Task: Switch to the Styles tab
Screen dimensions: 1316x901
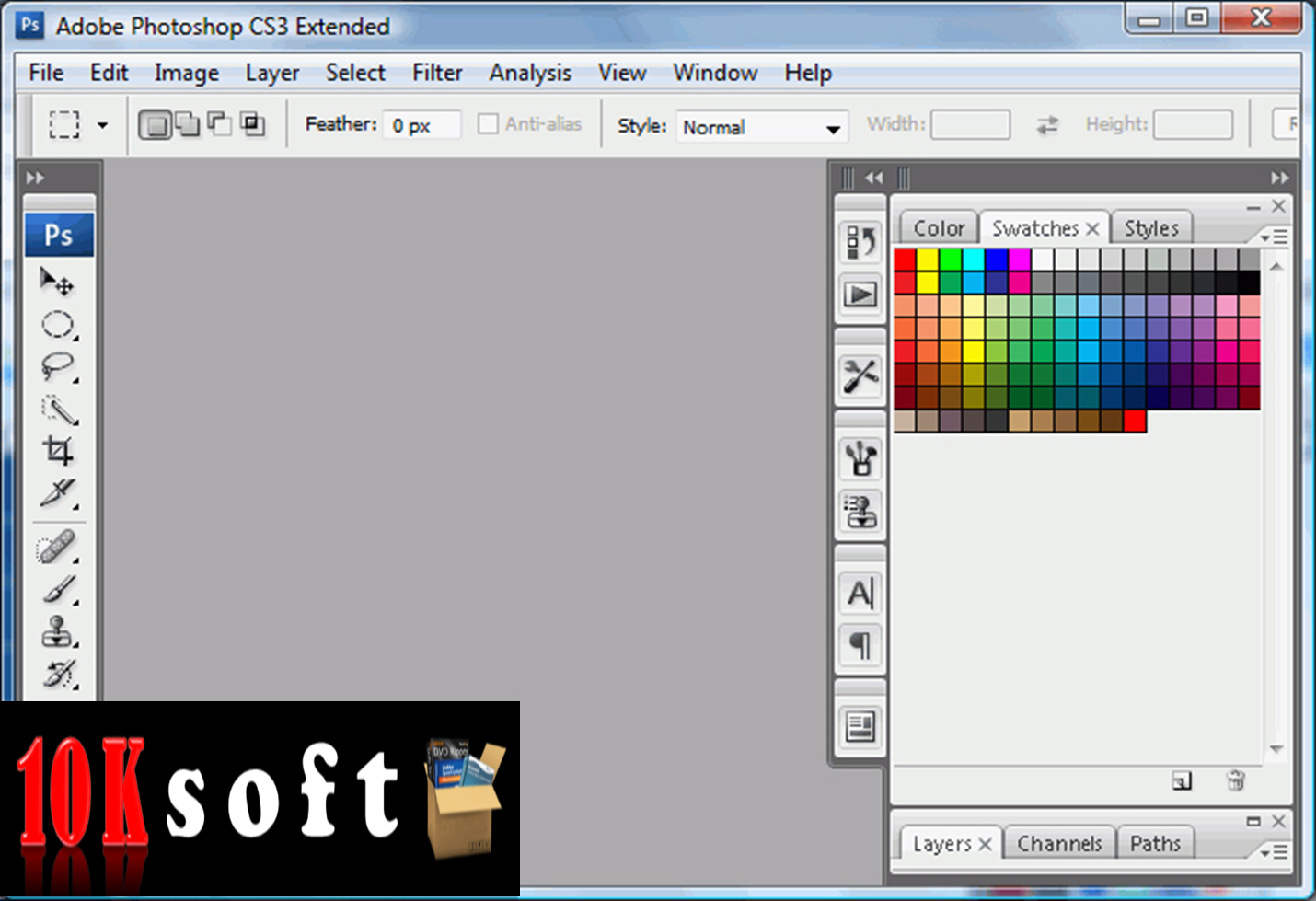Action: point(1151,228)
